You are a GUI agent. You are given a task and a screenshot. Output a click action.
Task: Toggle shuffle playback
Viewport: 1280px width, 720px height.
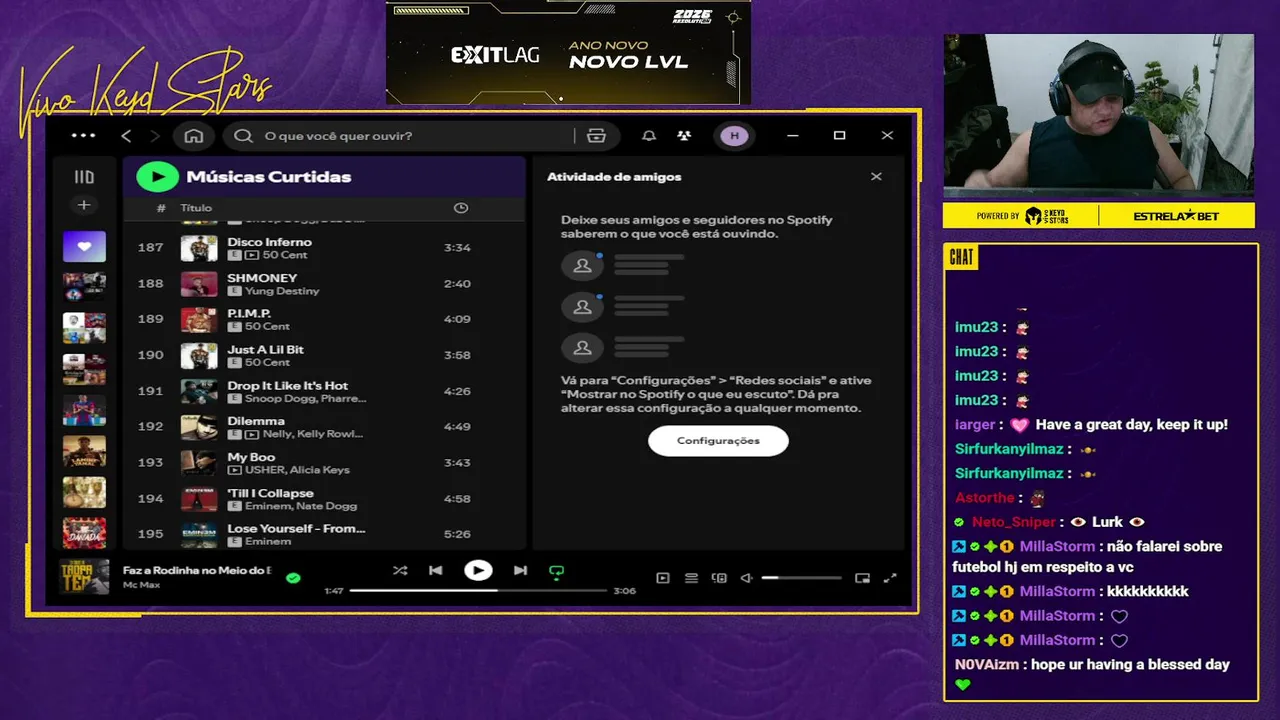coord(400,571)
